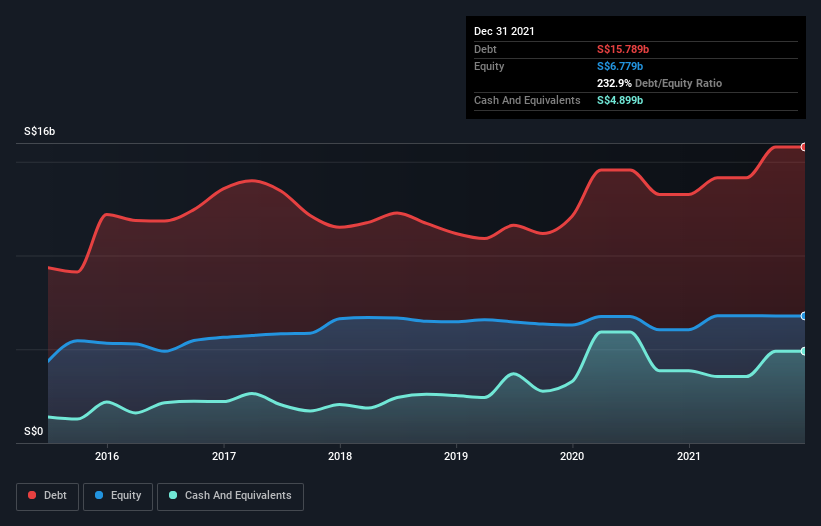Click Cash And Equivalents label in tooltip
This screenshot has height=526, width=821.
(x=527, y=100)
